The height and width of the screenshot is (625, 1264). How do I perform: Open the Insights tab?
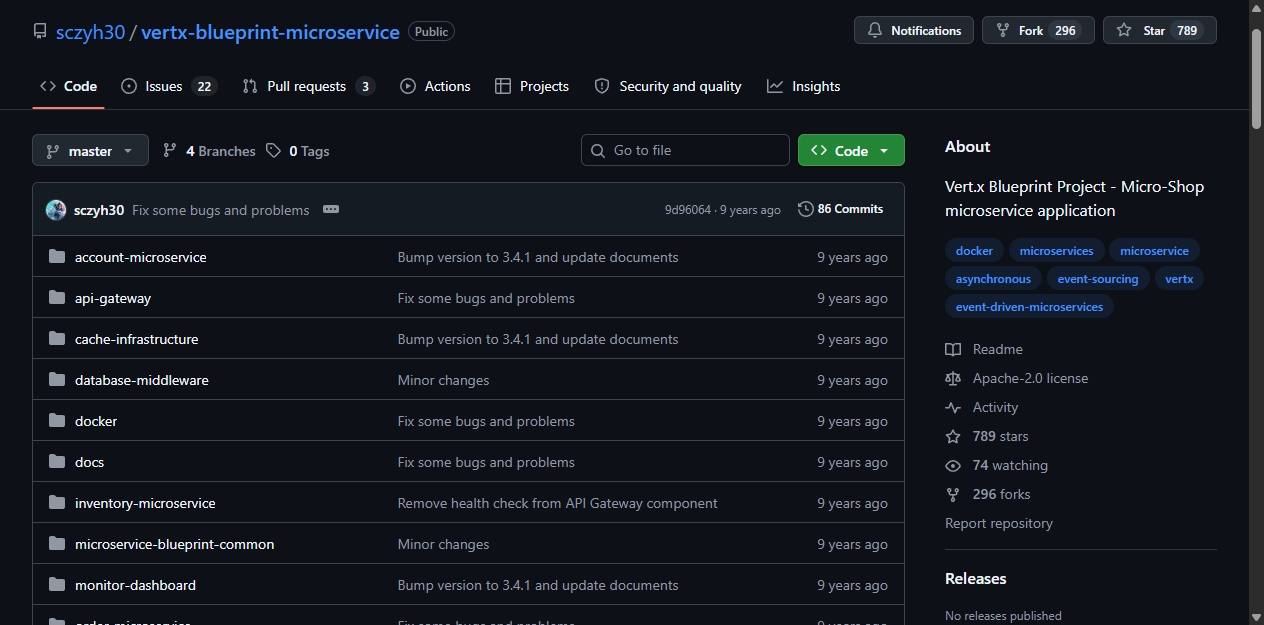pos(804,86)
